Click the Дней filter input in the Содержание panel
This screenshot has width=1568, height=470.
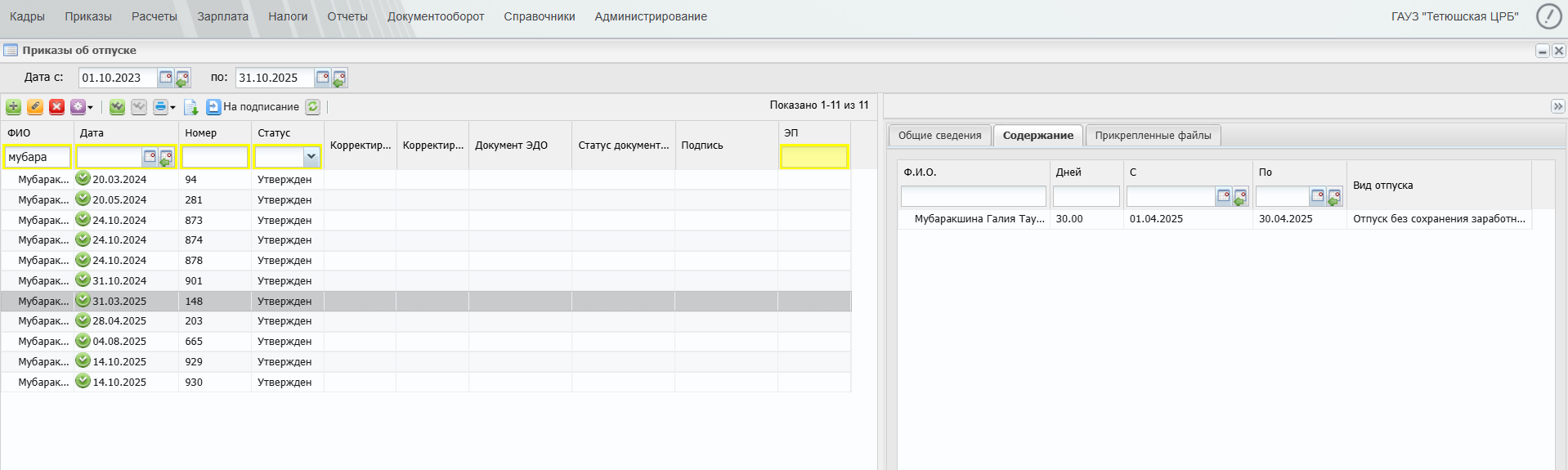click(x=1086, y=196)
